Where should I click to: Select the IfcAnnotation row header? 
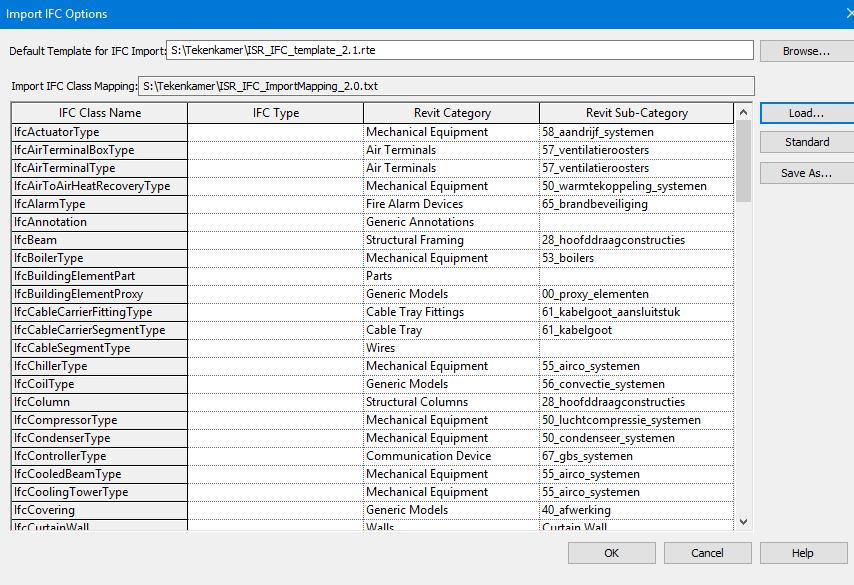(100, 222)
